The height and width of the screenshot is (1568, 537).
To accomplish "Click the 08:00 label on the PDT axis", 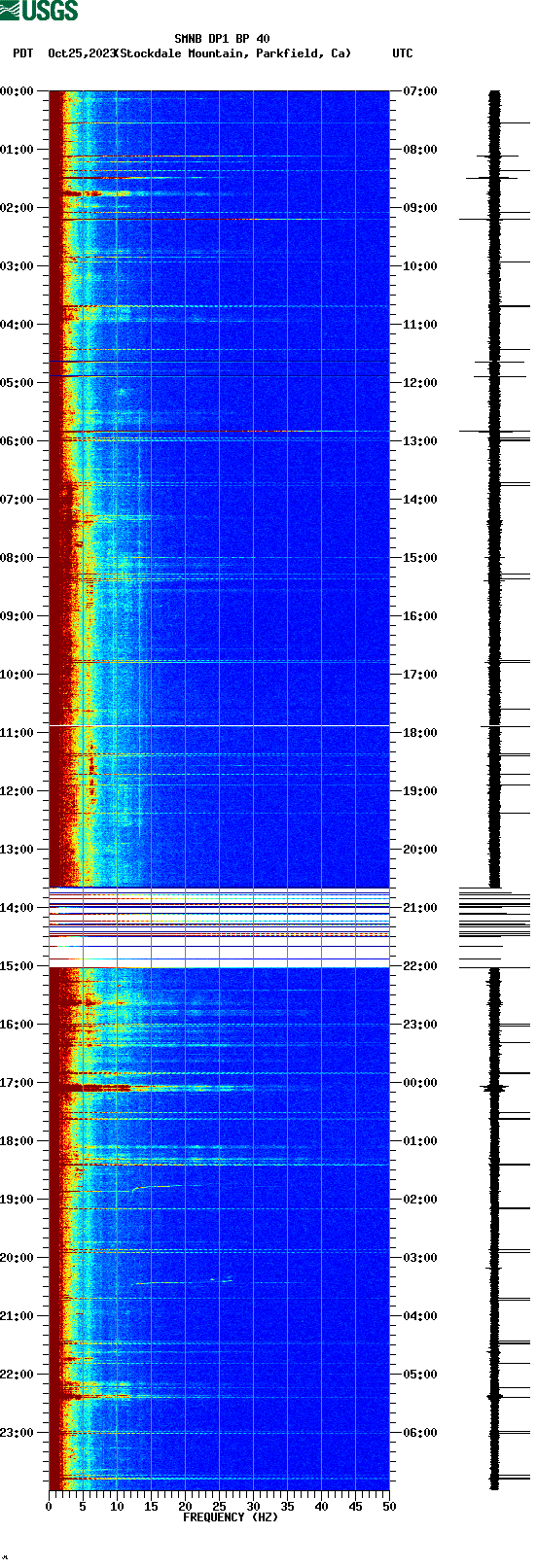I will [18, 558].
